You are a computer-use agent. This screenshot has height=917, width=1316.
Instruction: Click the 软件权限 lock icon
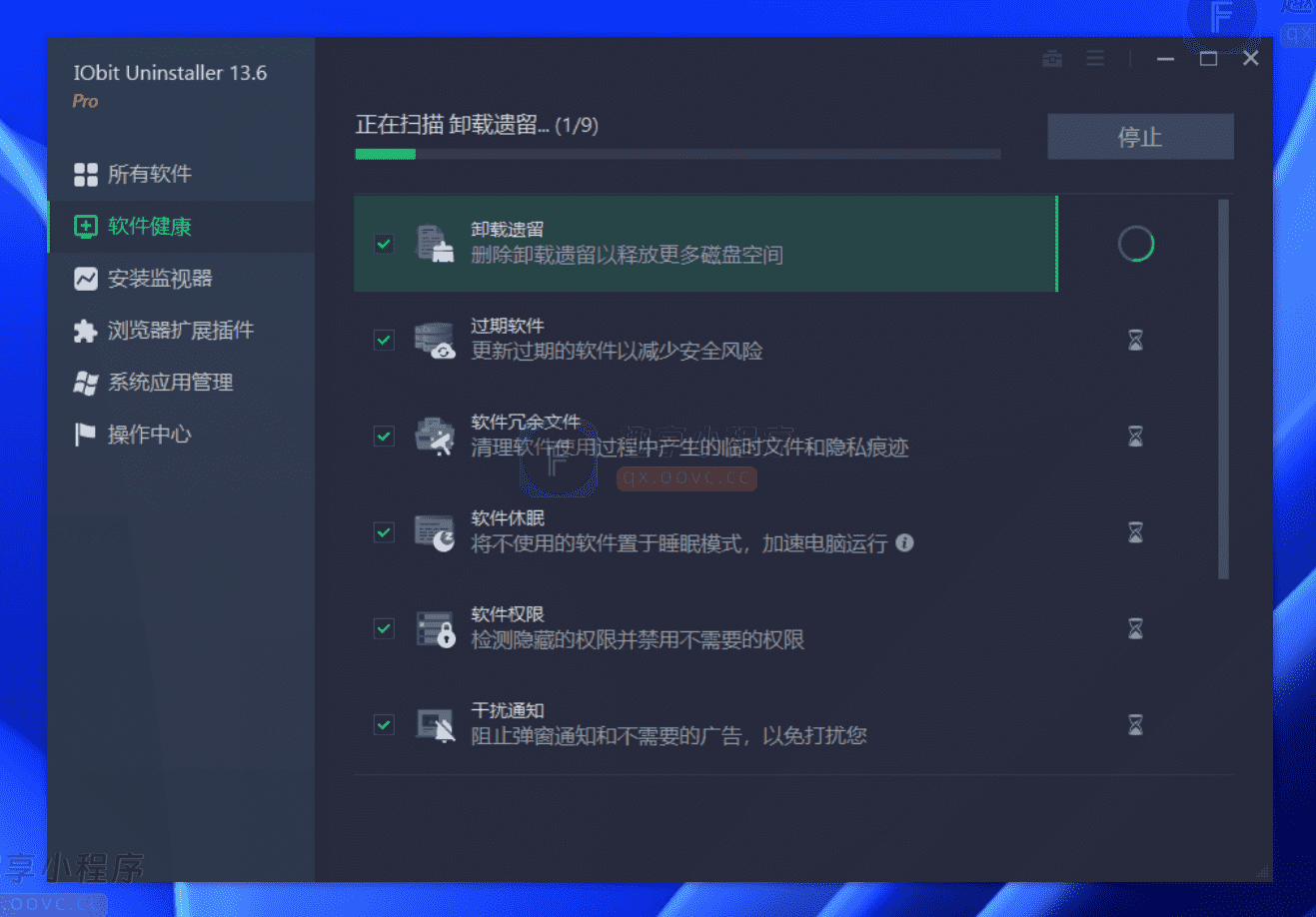(435, 628)
